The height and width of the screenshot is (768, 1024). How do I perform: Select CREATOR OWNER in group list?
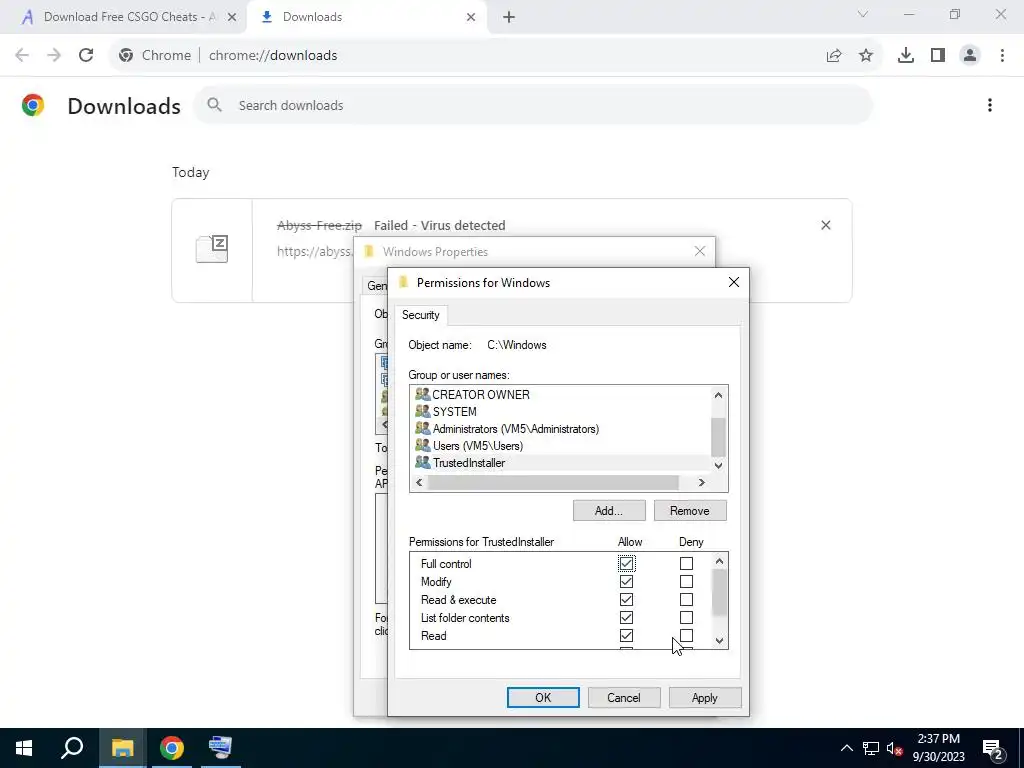[x=481, y=394]
